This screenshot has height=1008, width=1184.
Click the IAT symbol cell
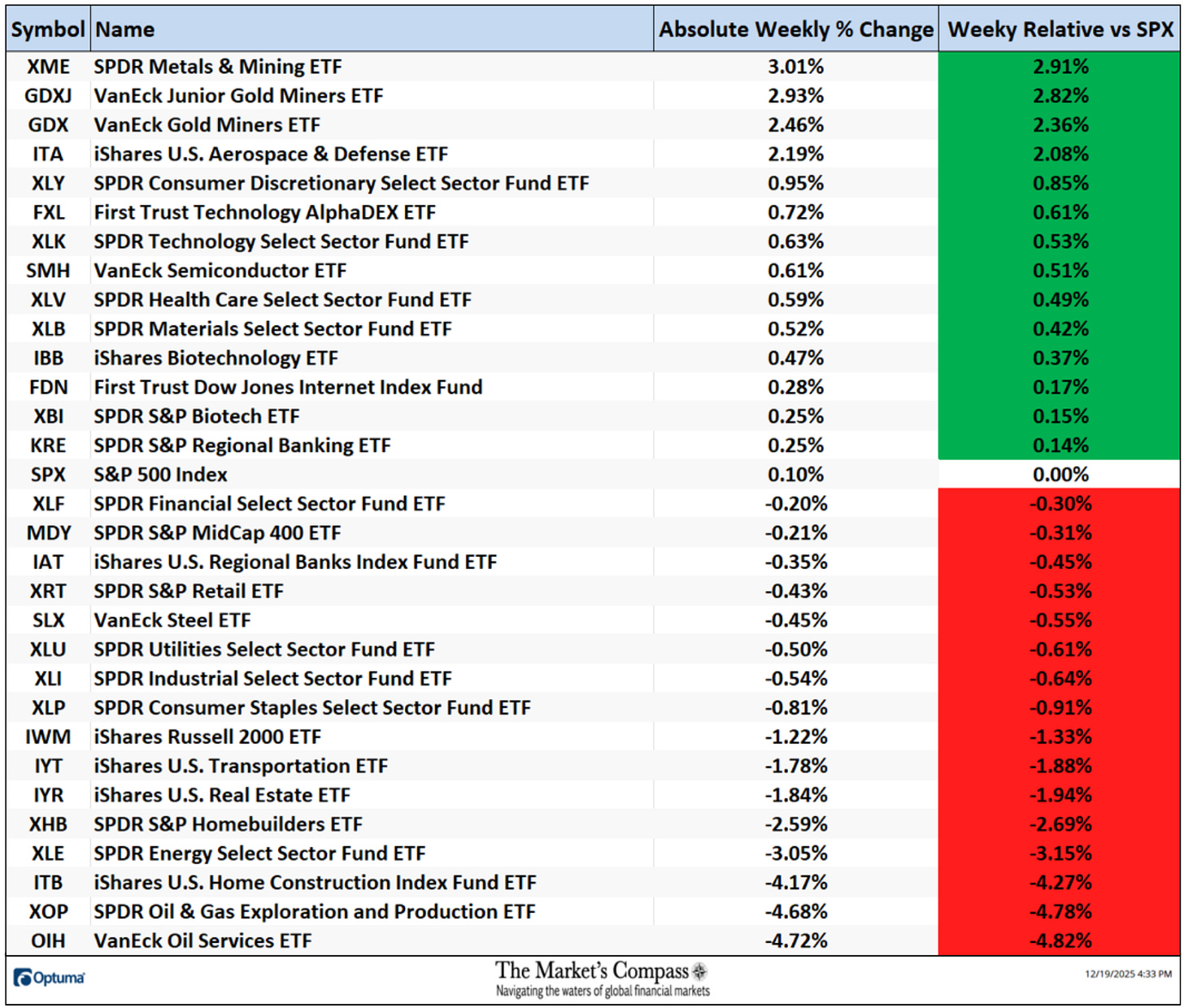point(48,563)
